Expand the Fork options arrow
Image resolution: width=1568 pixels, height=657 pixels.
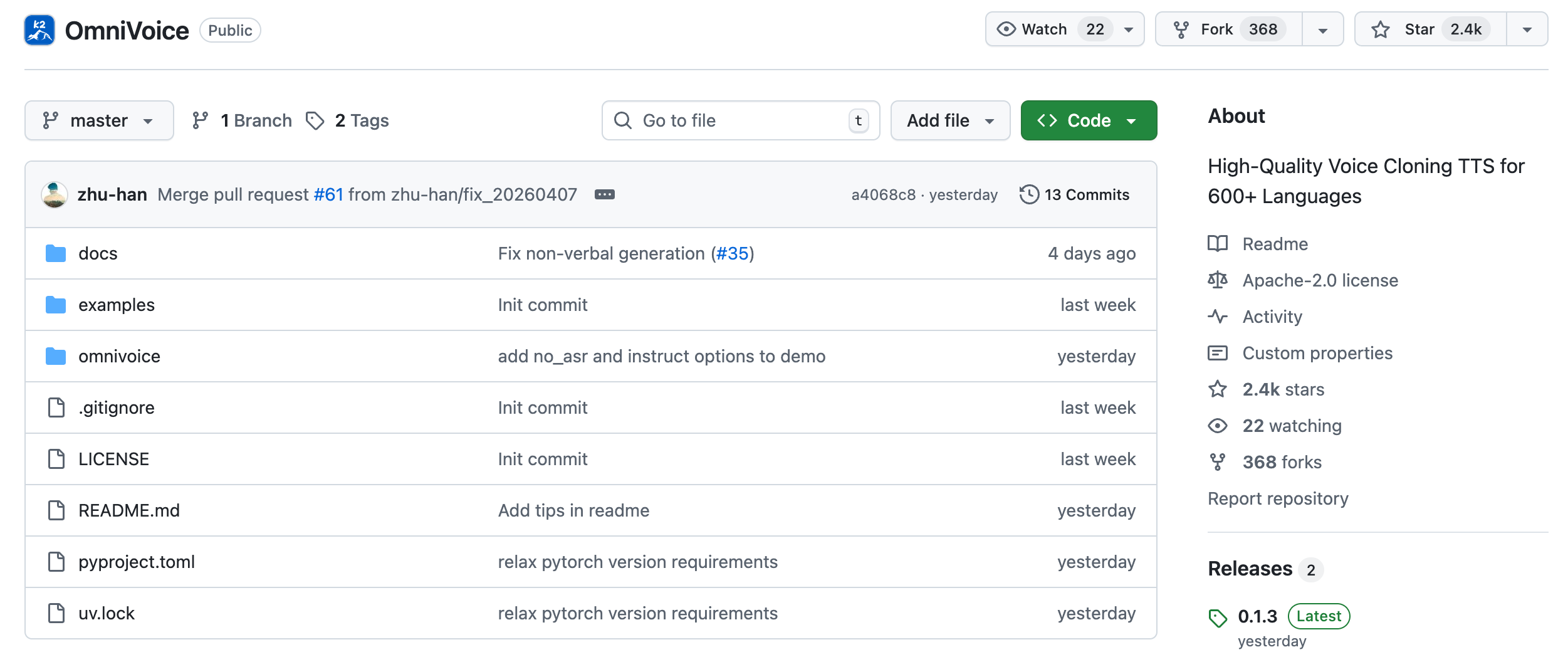tap(1322, 29)
